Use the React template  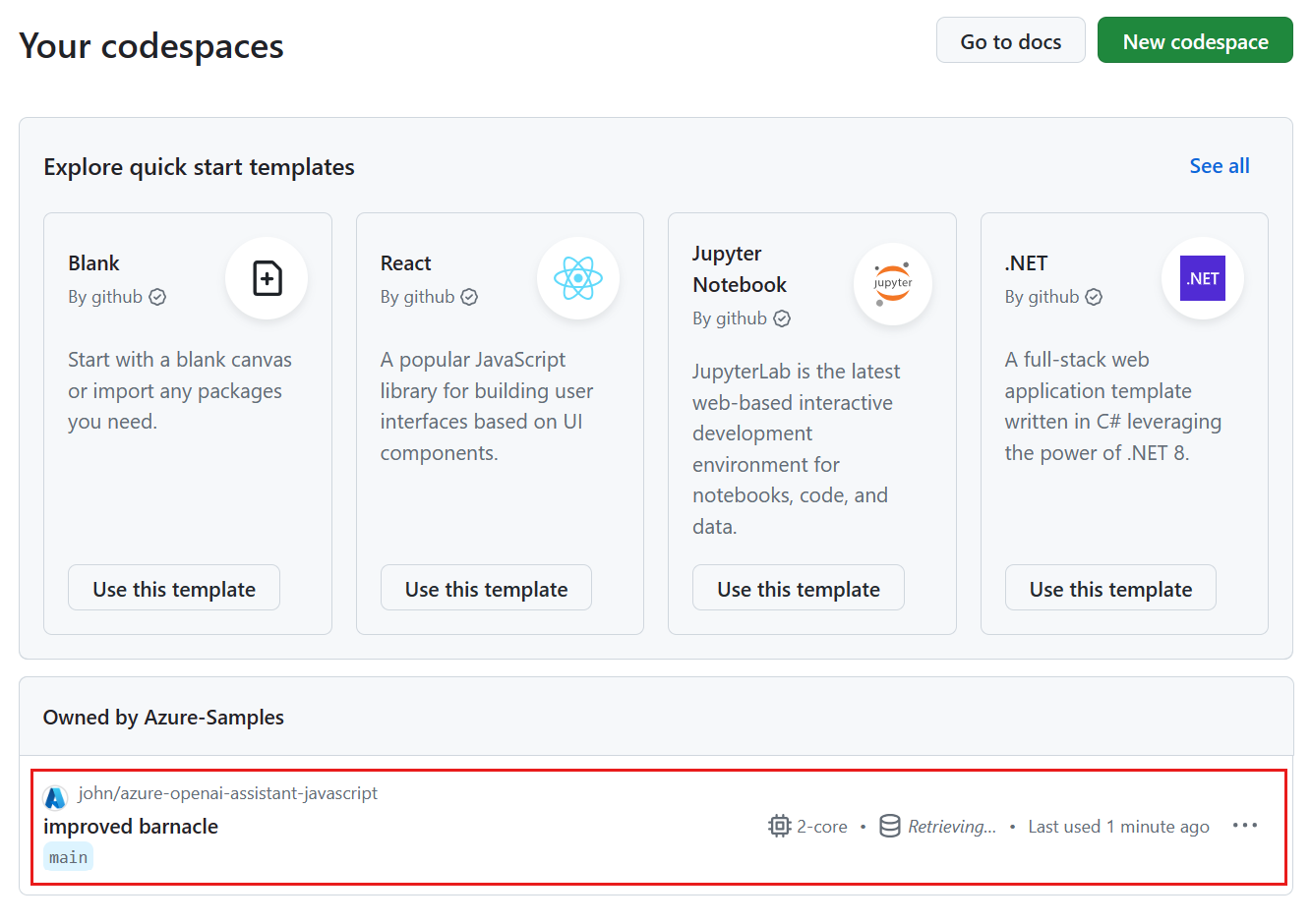[485, 587]
